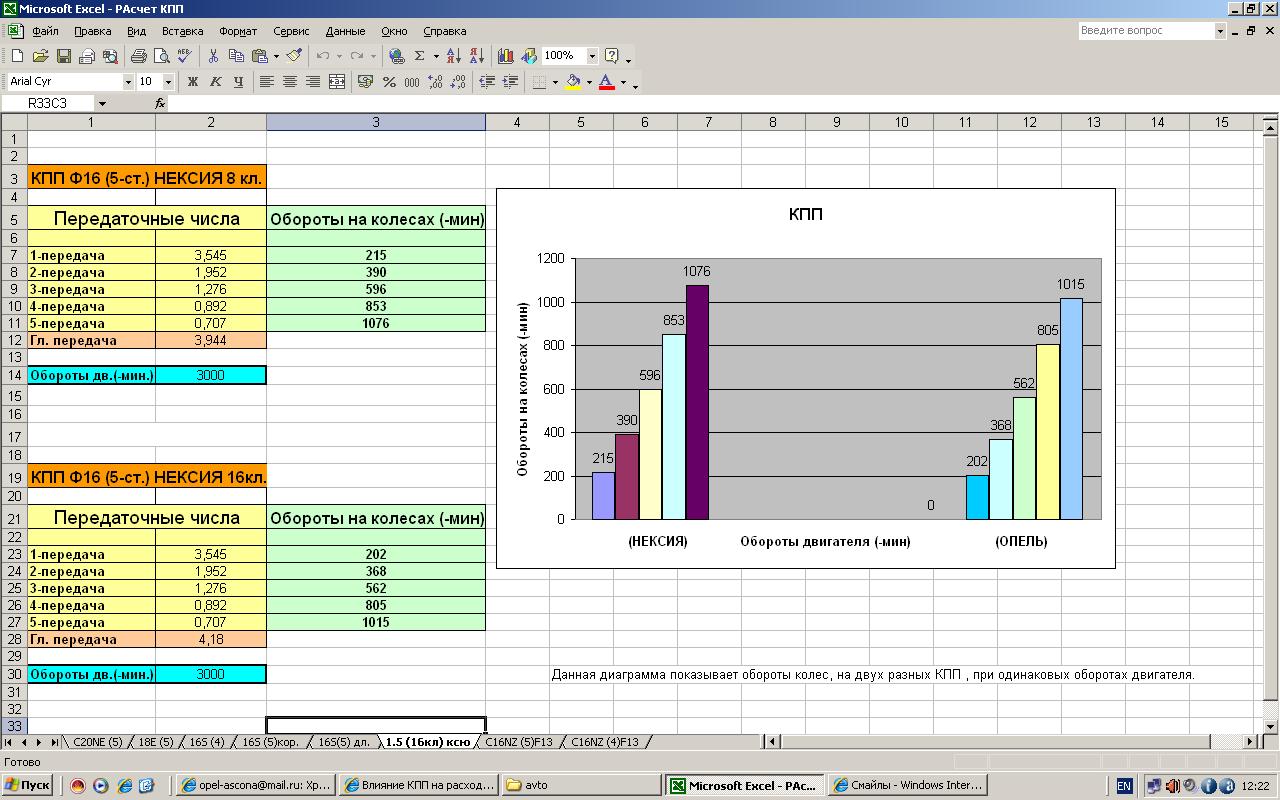The height and width of the screenshot is (800, 1280).
Task: Switch to the C20NE (5) sheet tab
Action: (97, 742)
